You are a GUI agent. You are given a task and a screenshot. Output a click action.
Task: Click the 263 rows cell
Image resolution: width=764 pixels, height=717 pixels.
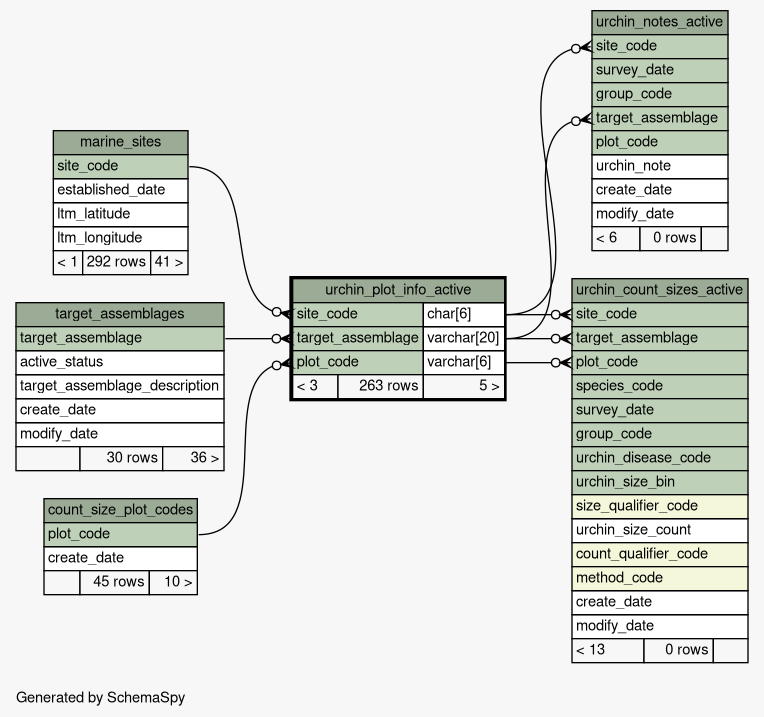tap(381, 386)
